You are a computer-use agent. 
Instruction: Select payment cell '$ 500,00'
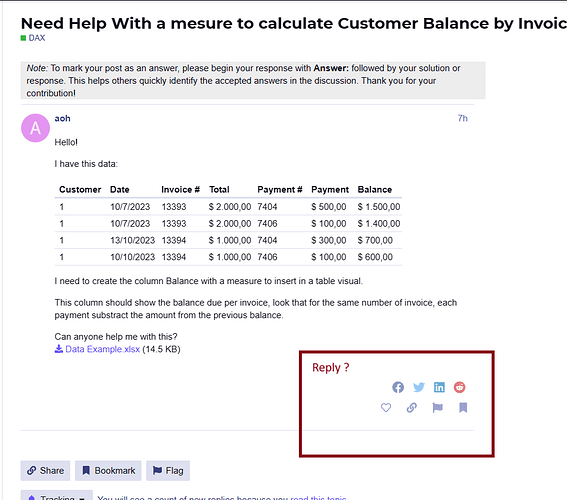pyautogui.click(x=329, y=207)
